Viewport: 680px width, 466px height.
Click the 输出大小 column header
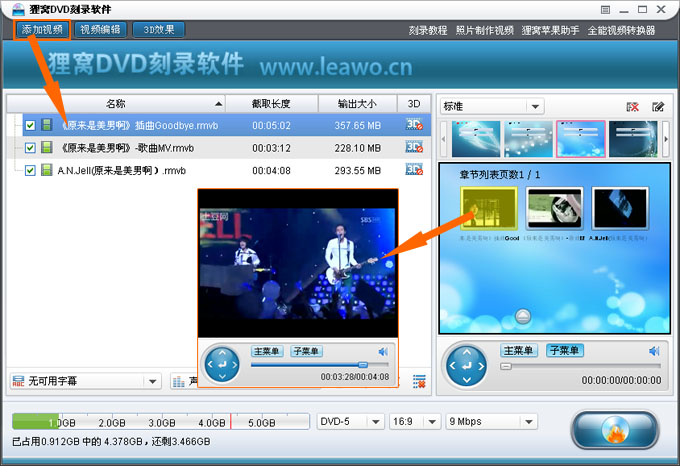coord(357,104)
